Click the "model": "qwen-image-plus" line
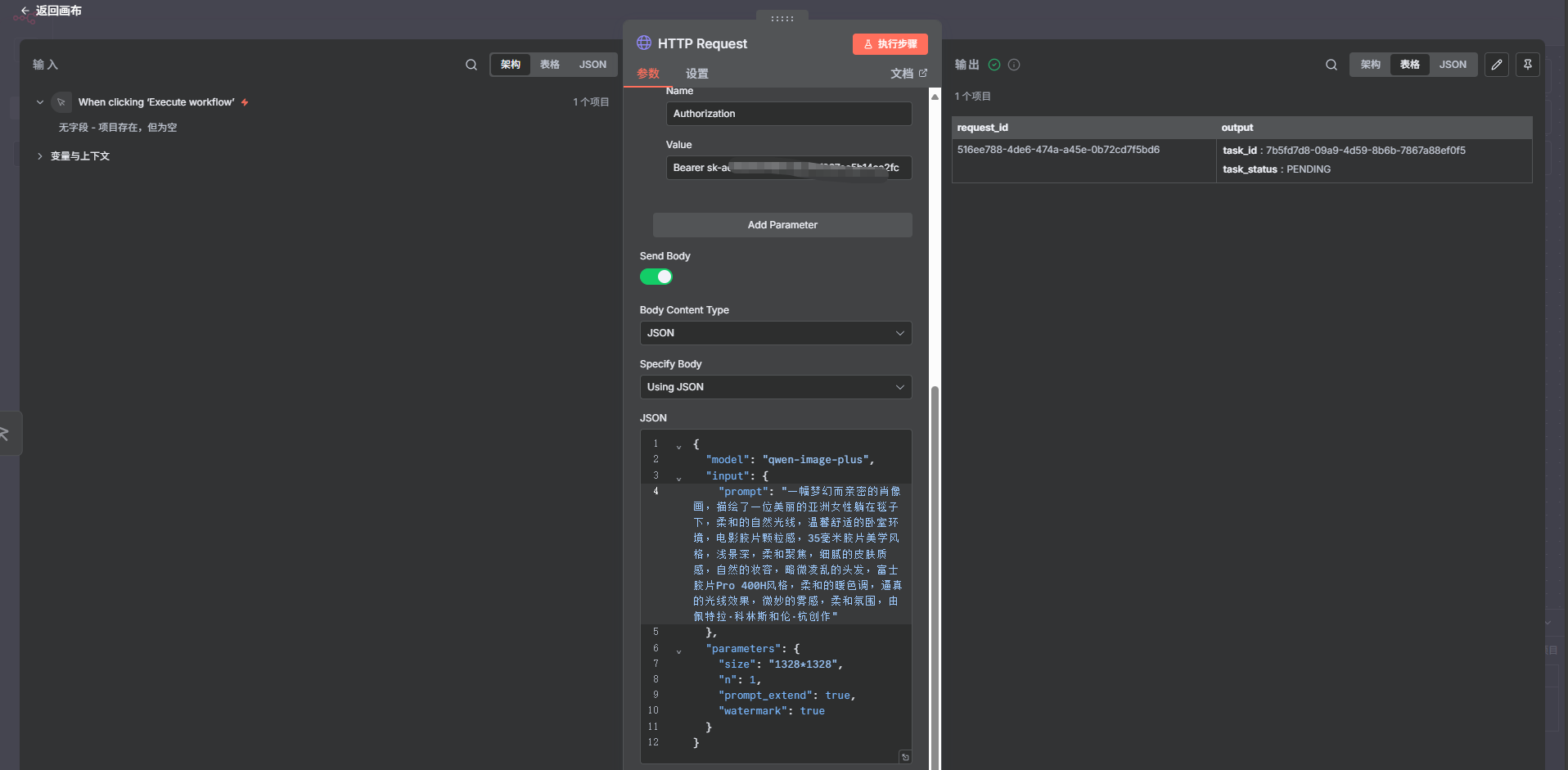 [x=790, y=460]
